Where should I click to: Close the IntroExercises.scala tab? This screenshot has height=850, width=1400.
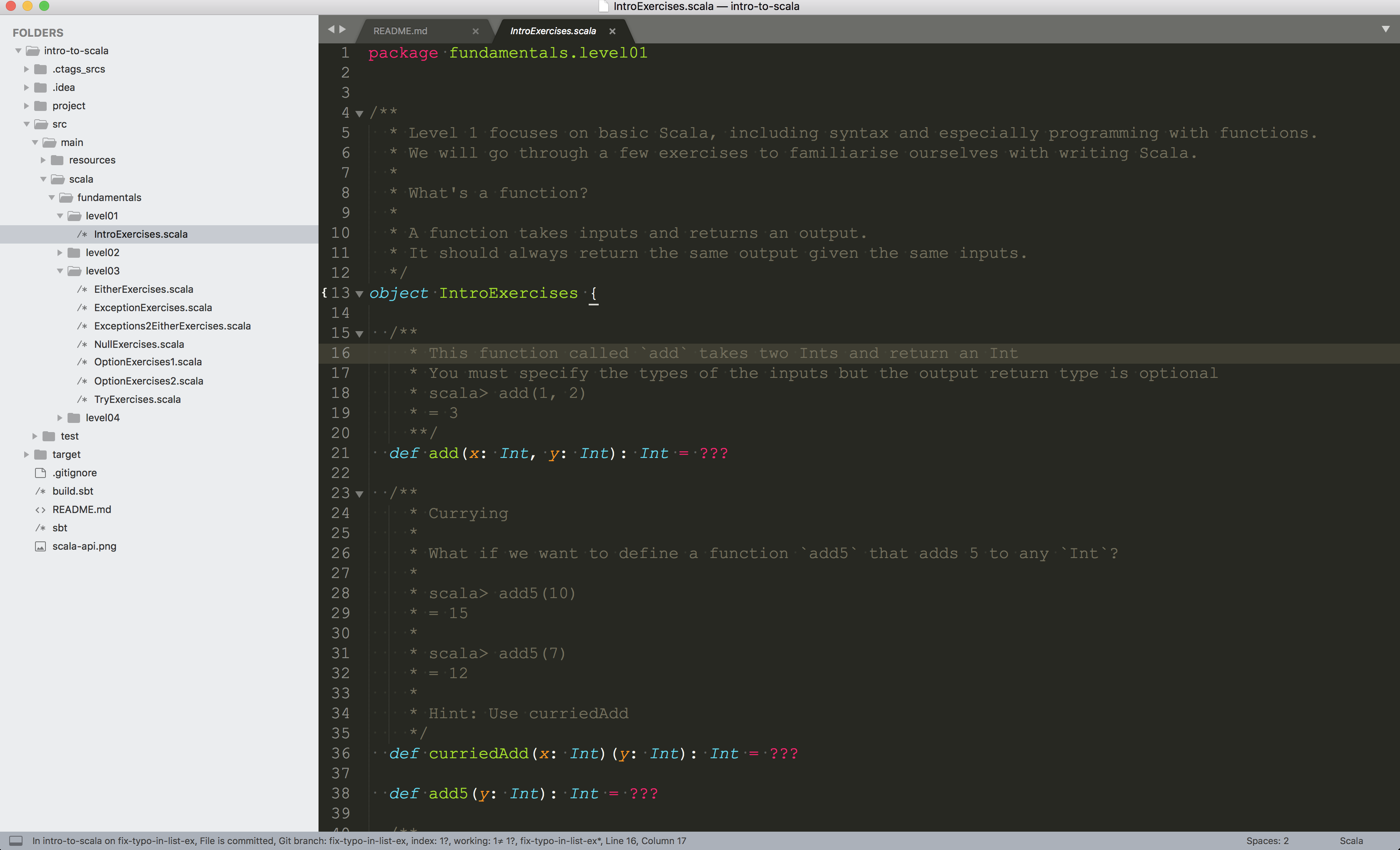point(612,31)
